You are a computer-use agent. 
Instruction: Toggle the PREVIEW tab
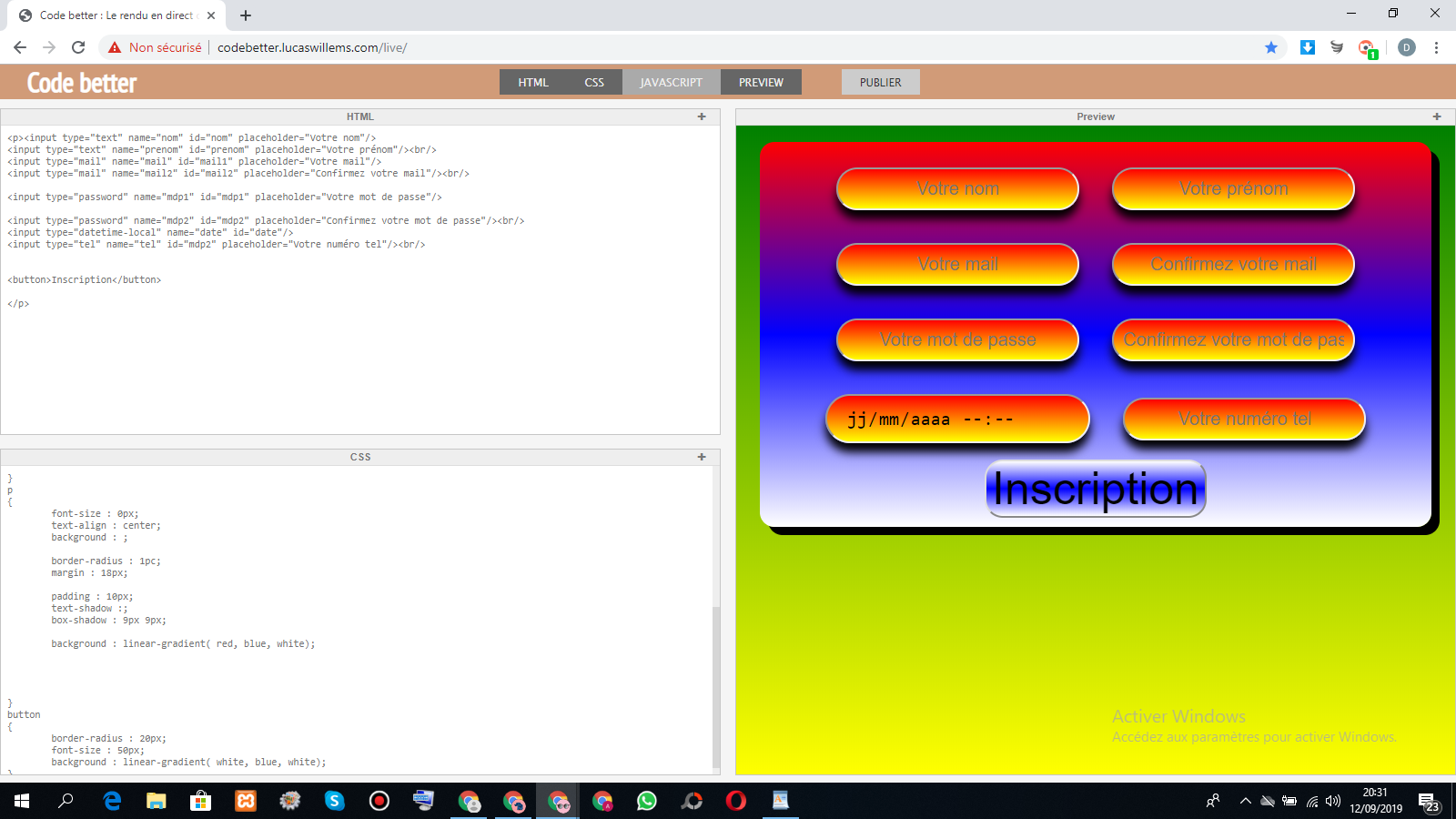pos(761,82)
